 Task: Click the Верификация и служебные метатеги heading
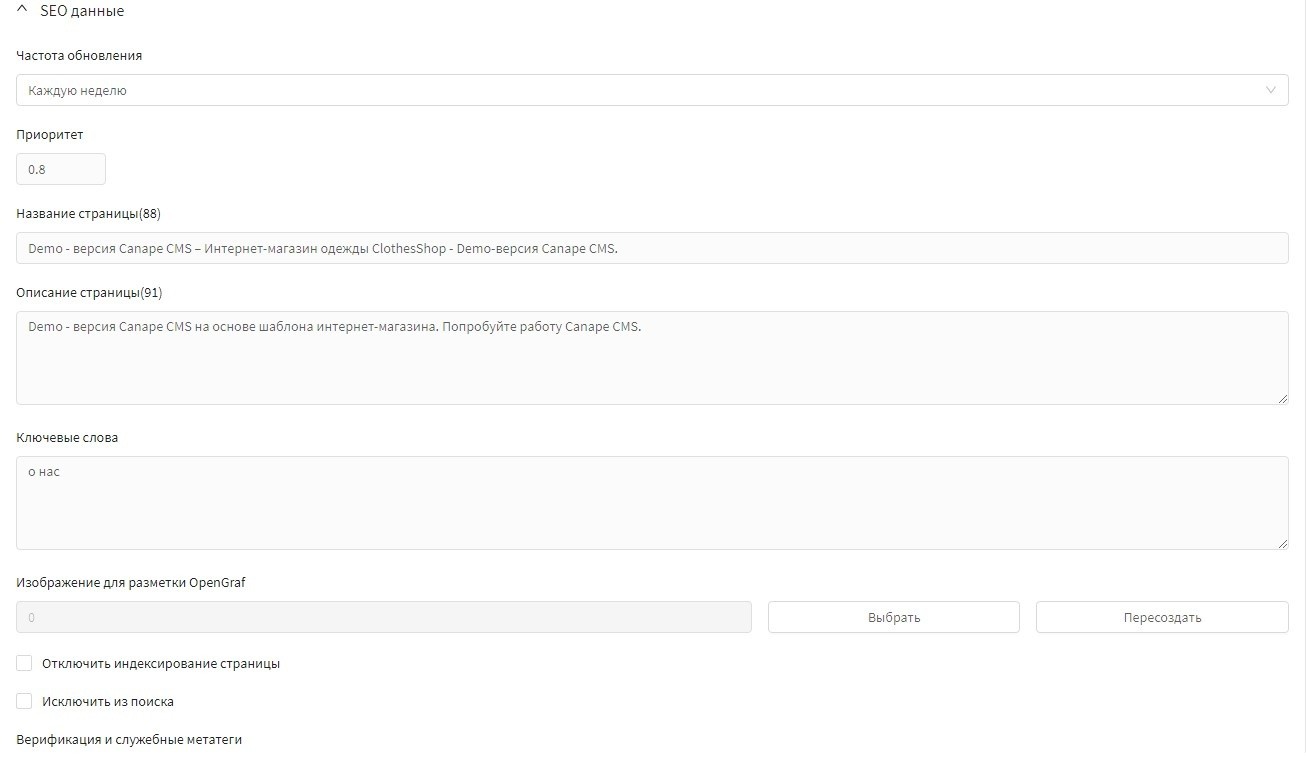129,740
